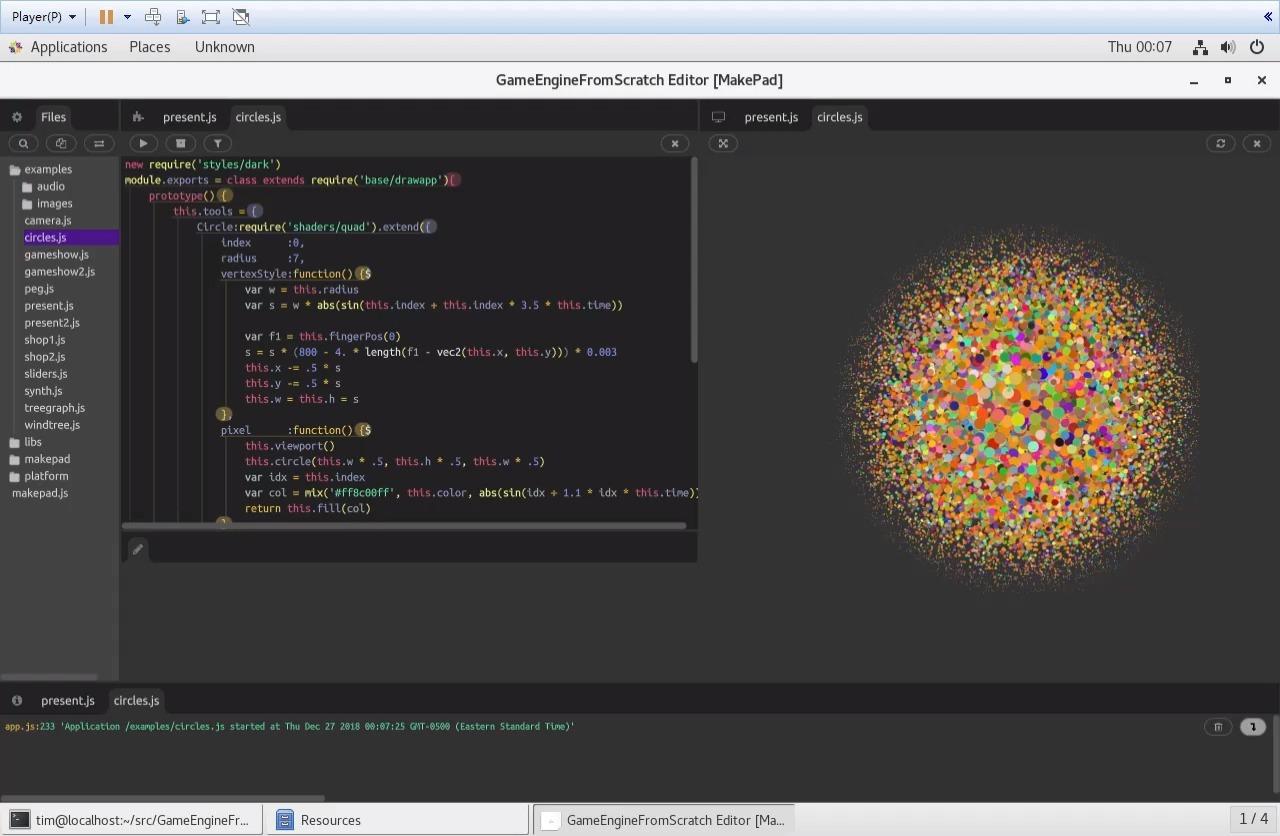Open sliders.js in file tree
The image size is (1280, 836).
(x=46, y=373)
